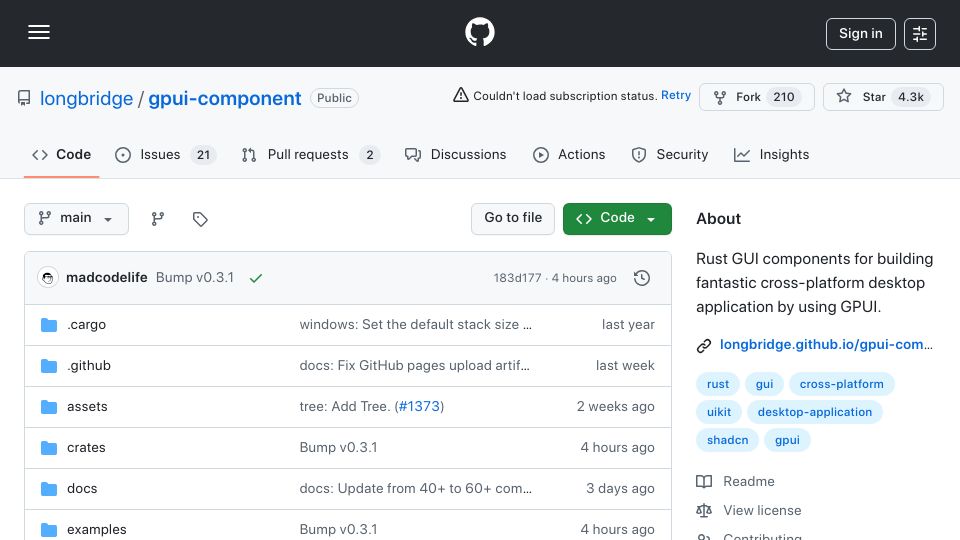
Task: Open madcodelife's avatar
Action: [x=48, y=278]
